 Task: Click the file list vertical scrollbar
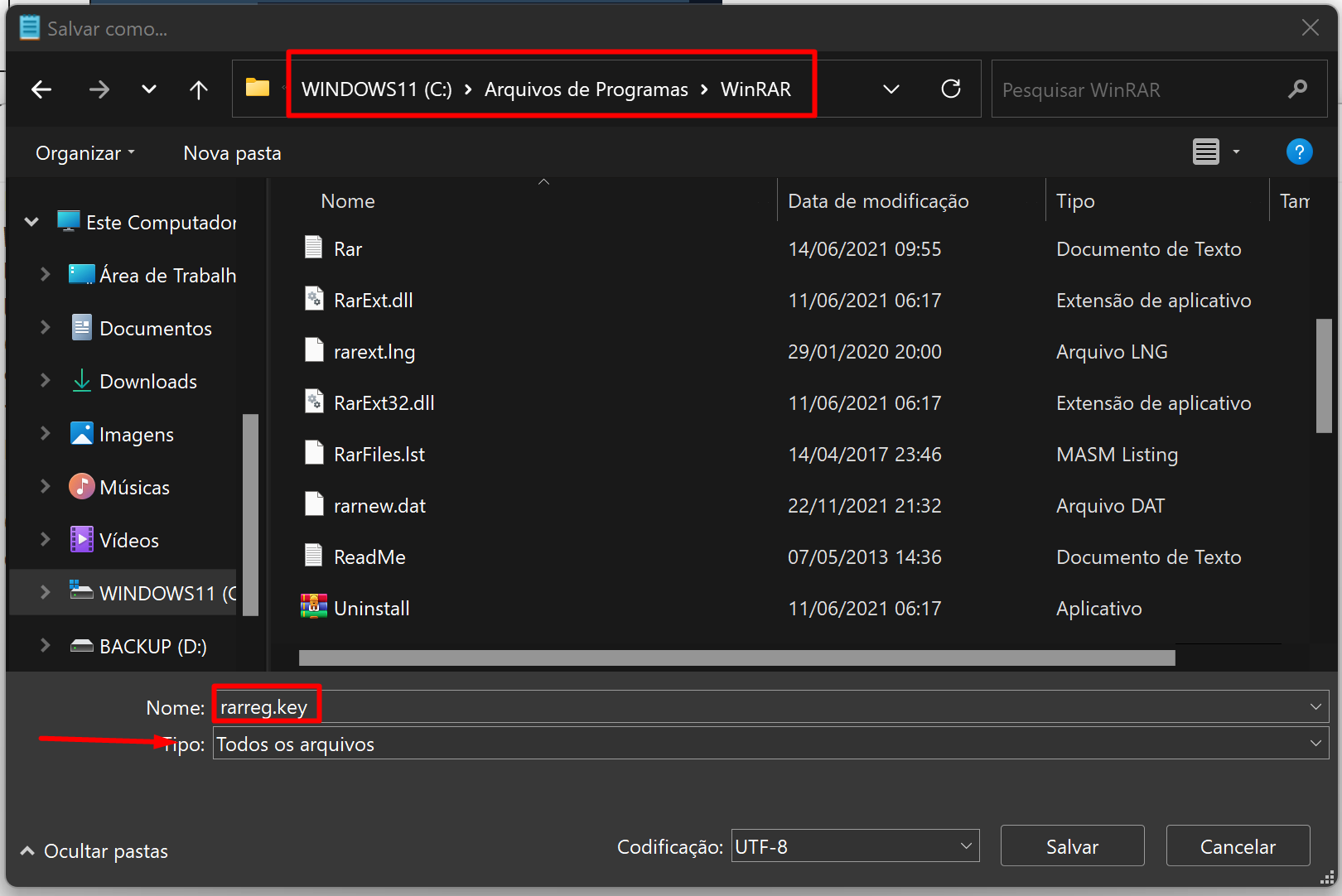click(x=1323, y=376)
